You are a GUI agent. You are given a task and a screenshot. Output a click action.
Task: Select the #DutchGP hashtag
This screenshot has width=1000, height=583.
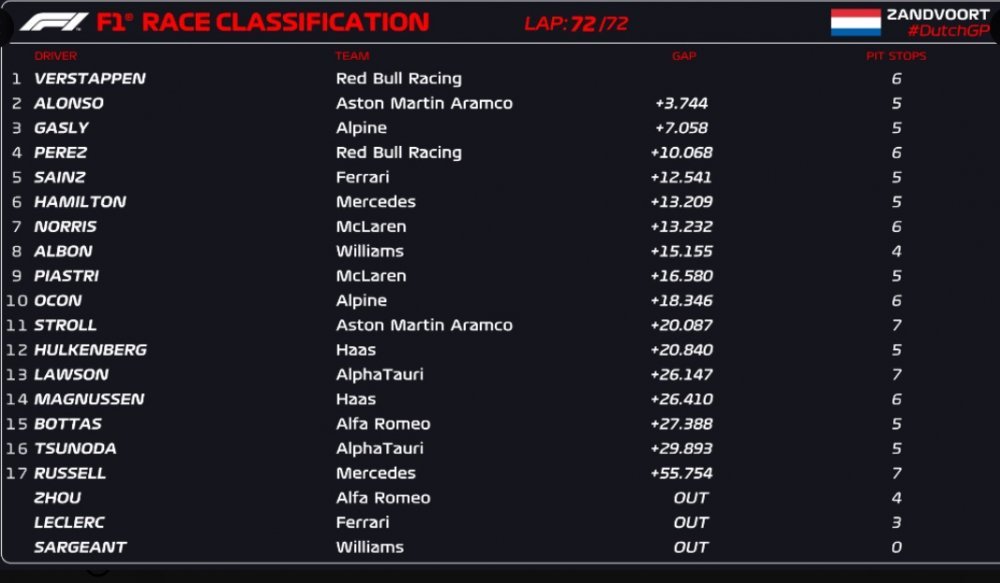tap(948, 31)
